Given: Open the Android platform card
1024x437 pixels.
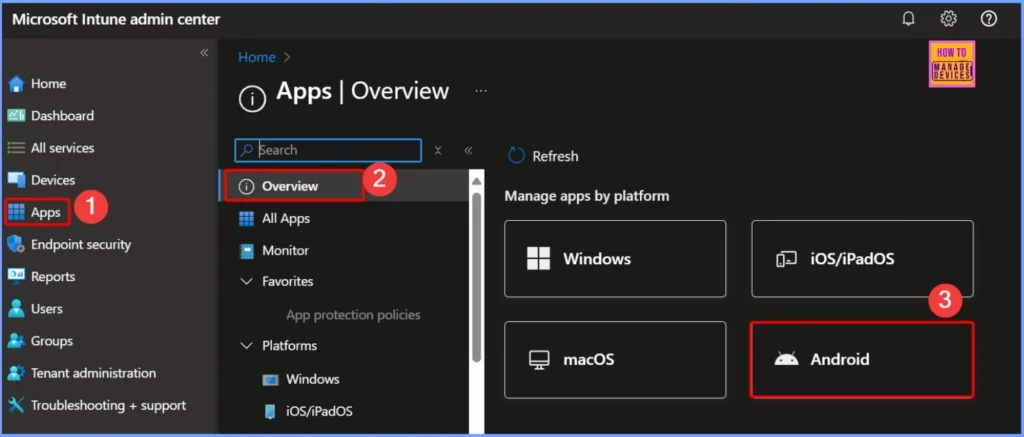Looking at the screenshot, I should tap(862, 359).
